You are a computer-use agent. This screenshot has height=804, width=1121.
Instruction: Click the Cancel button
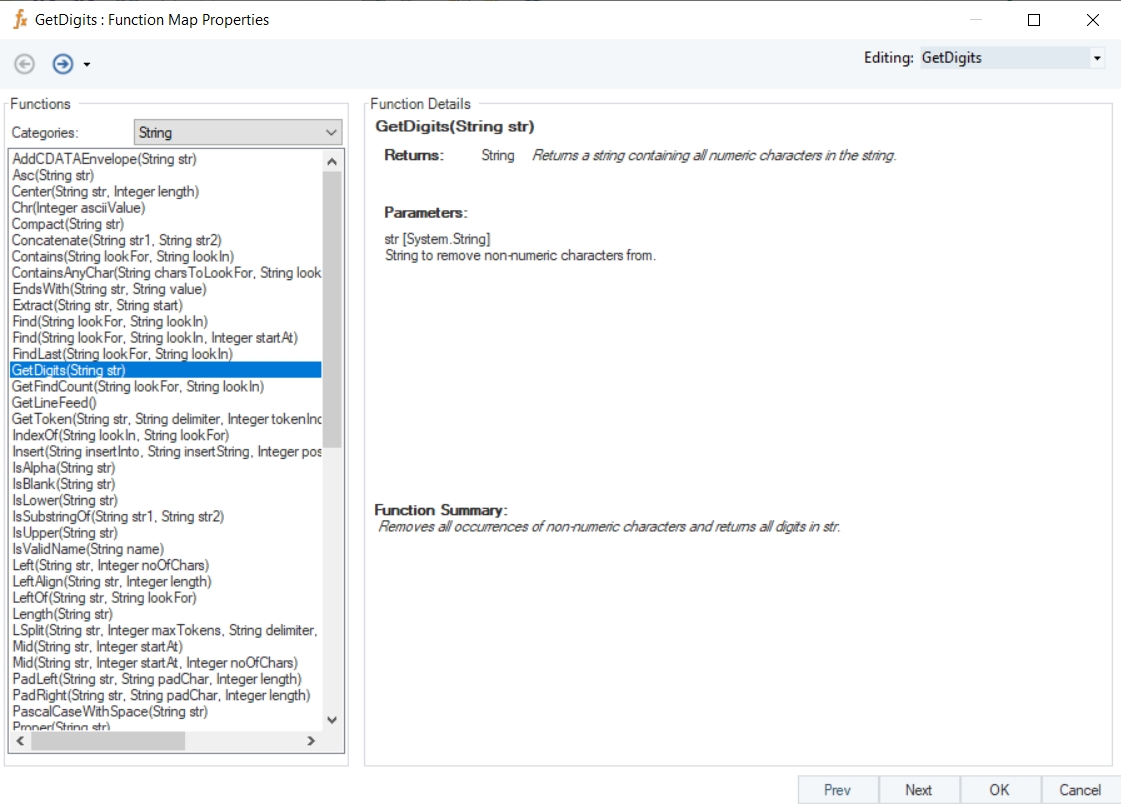(x=1080, y=789)
